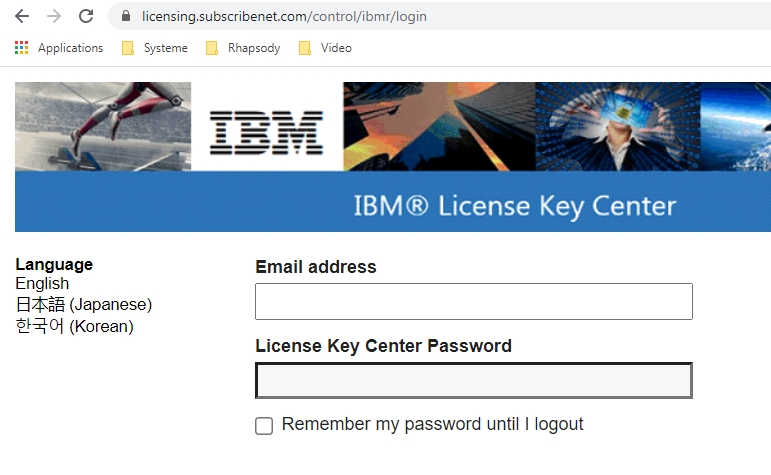771x475 pixels.
Task: Open the Applications grid icon
Action: 21,48
